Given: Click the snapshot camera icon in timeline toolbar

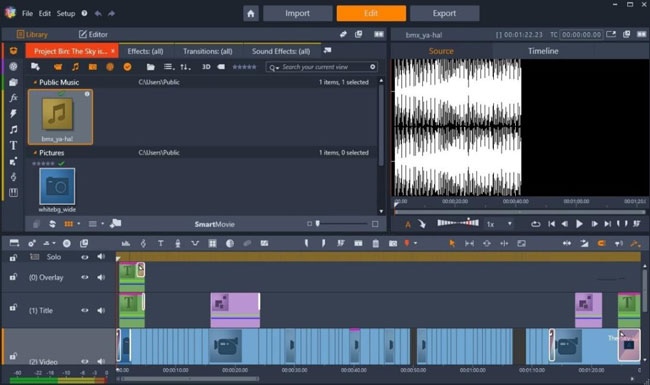Looking at the screenshot, I should 393,244.
